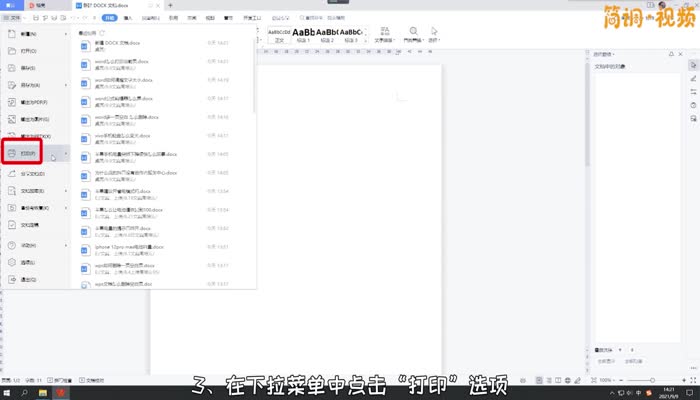Open File Explorer from the taskbar
Screen dimensions: 700x400
tap(43, 393)
